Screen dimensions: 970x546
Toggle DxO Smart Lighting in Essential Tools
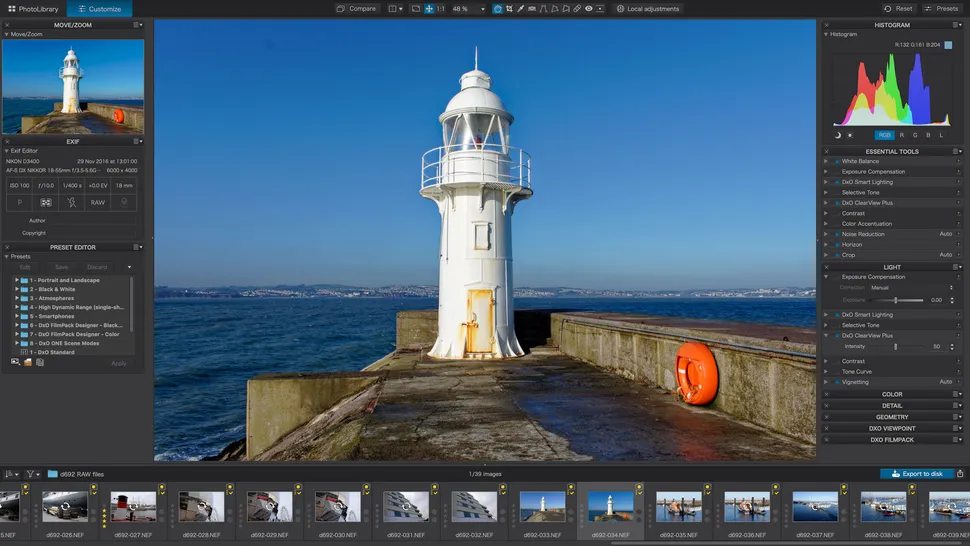[836, 182]
